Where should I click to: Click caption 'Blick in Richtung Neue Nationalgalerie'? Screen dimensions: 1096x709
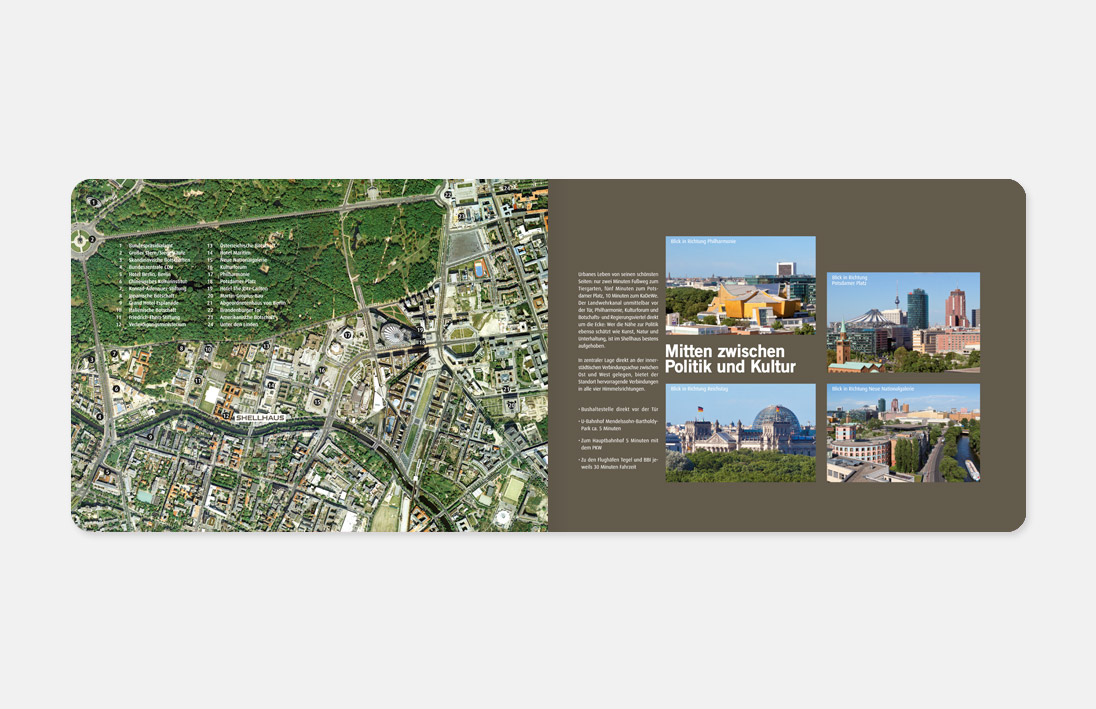(873, 389)
